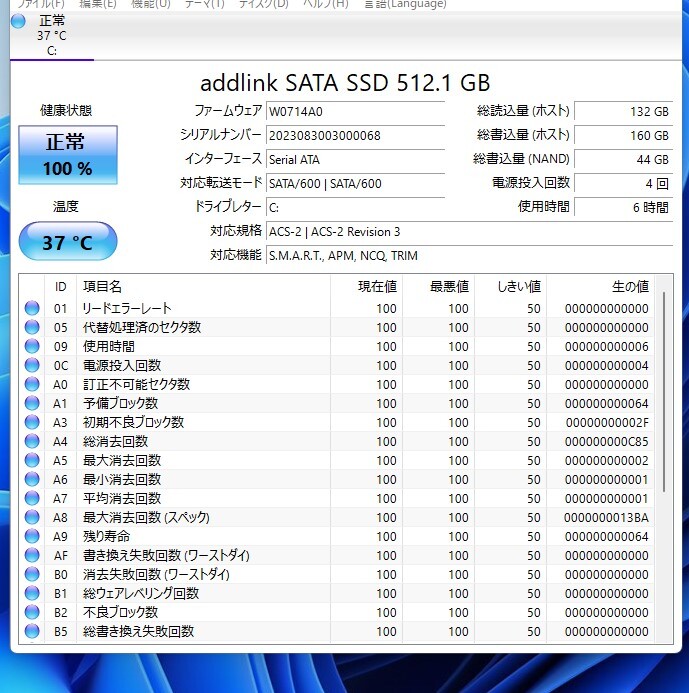Click the 37 °C temperature button
This screenshot has width=689, height=693.
(x=68, y=242)
